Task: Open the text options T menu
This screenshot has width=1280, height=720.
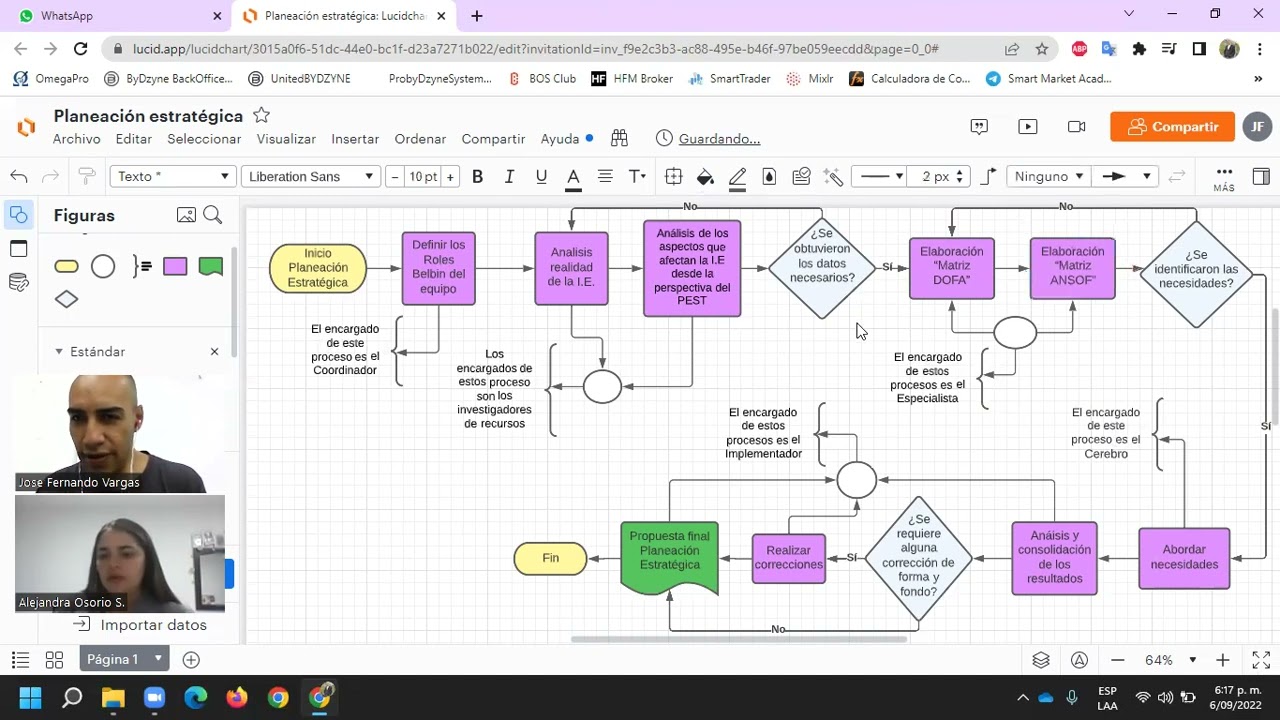Action: [x=637, y=177]
